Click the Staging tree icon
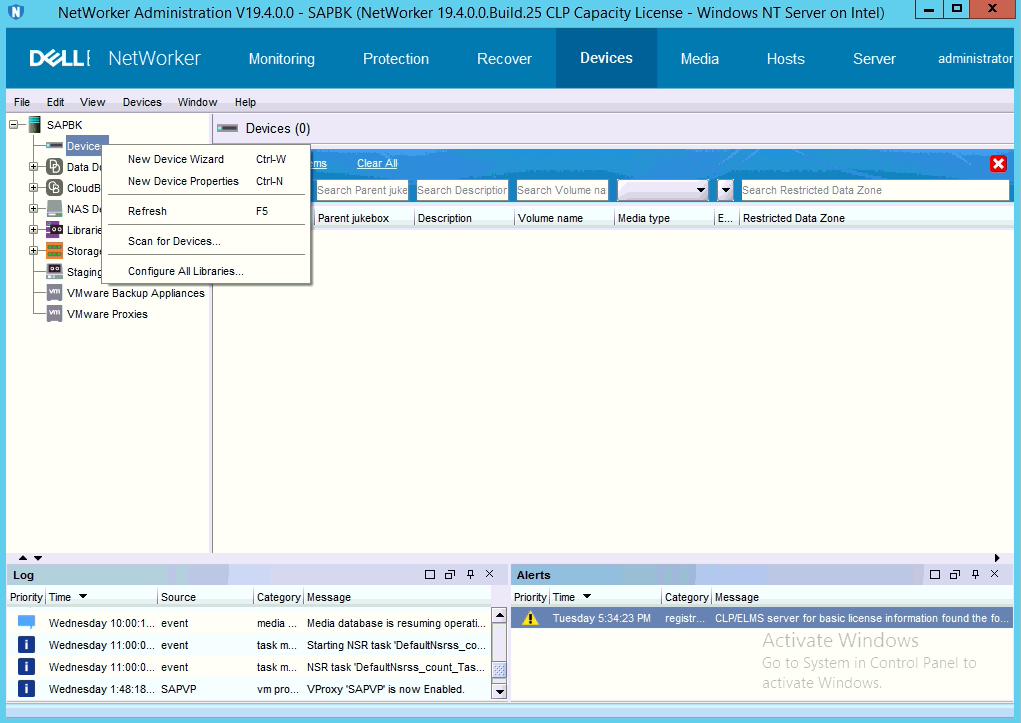 click(x=54, y=272)
